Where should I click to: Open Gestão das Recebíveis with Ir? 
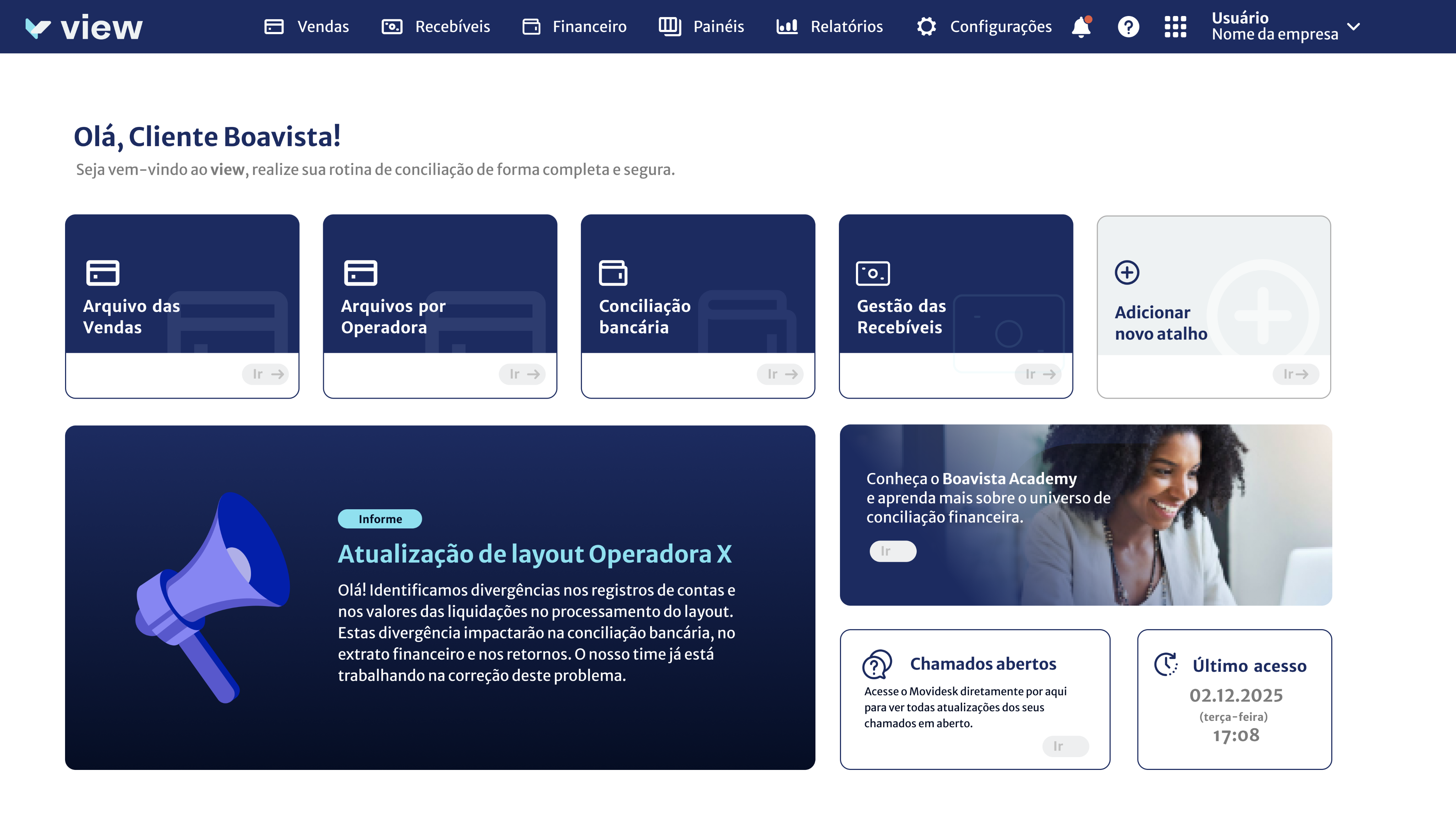(1038, 374)
